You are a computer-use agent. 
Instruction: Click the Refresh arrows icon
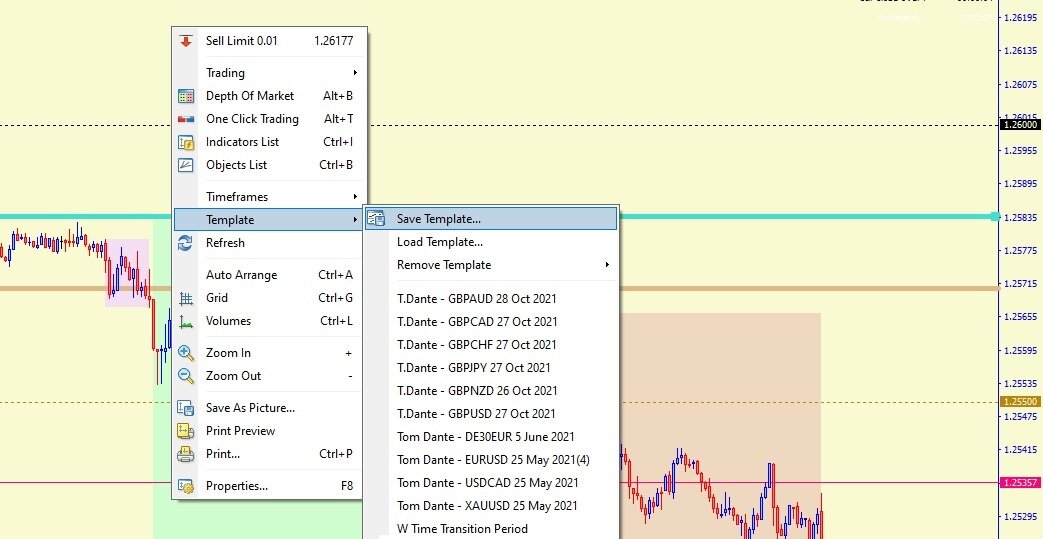click(x=186, y=243)
